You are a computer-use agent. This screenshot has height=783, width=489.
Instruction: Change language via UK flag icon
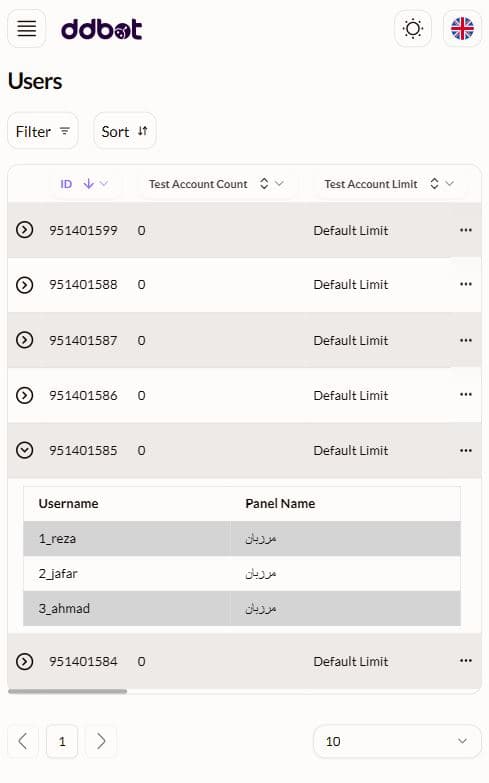462,28
